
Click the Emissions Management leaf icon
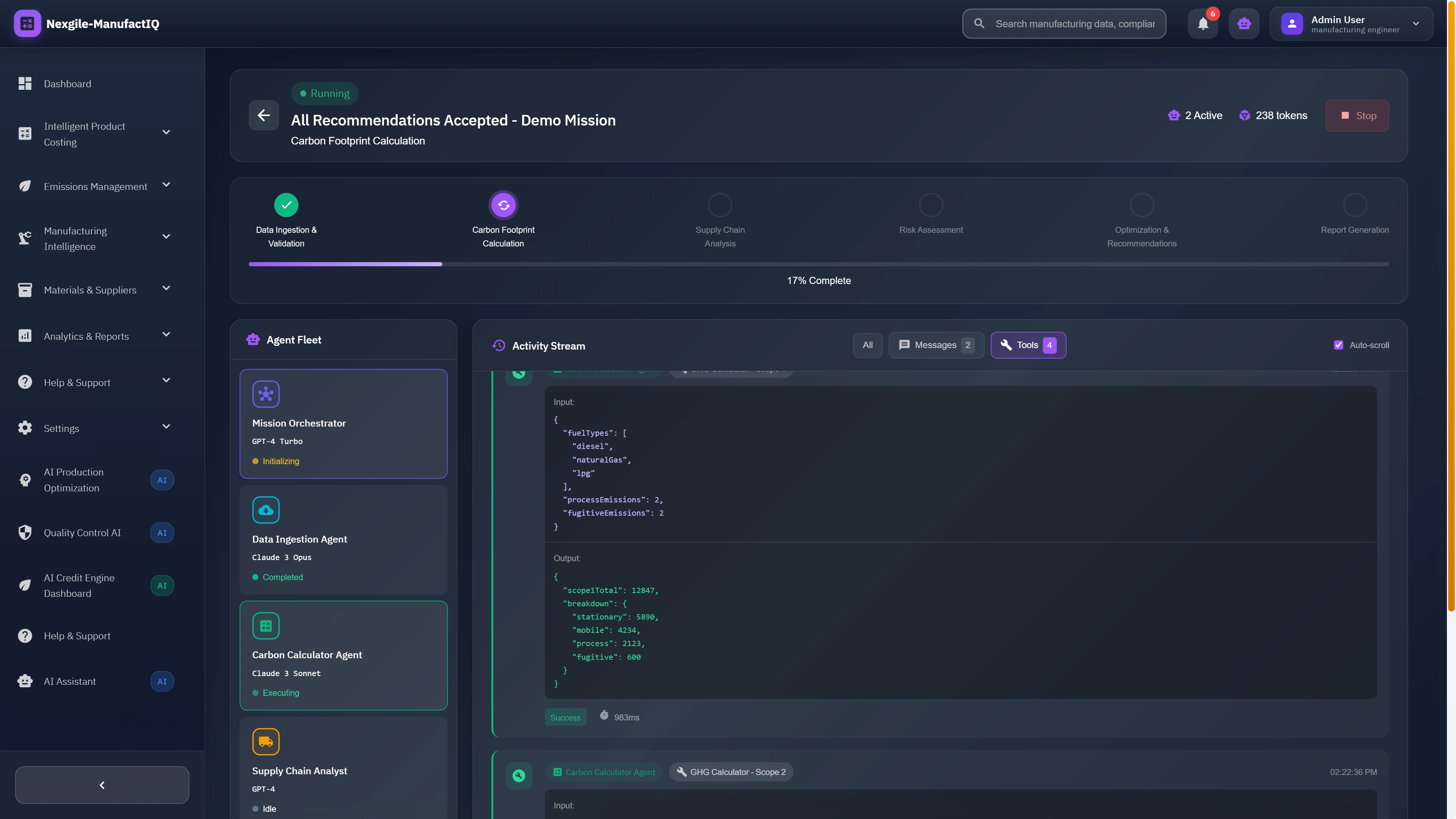[x=25, y=186]
